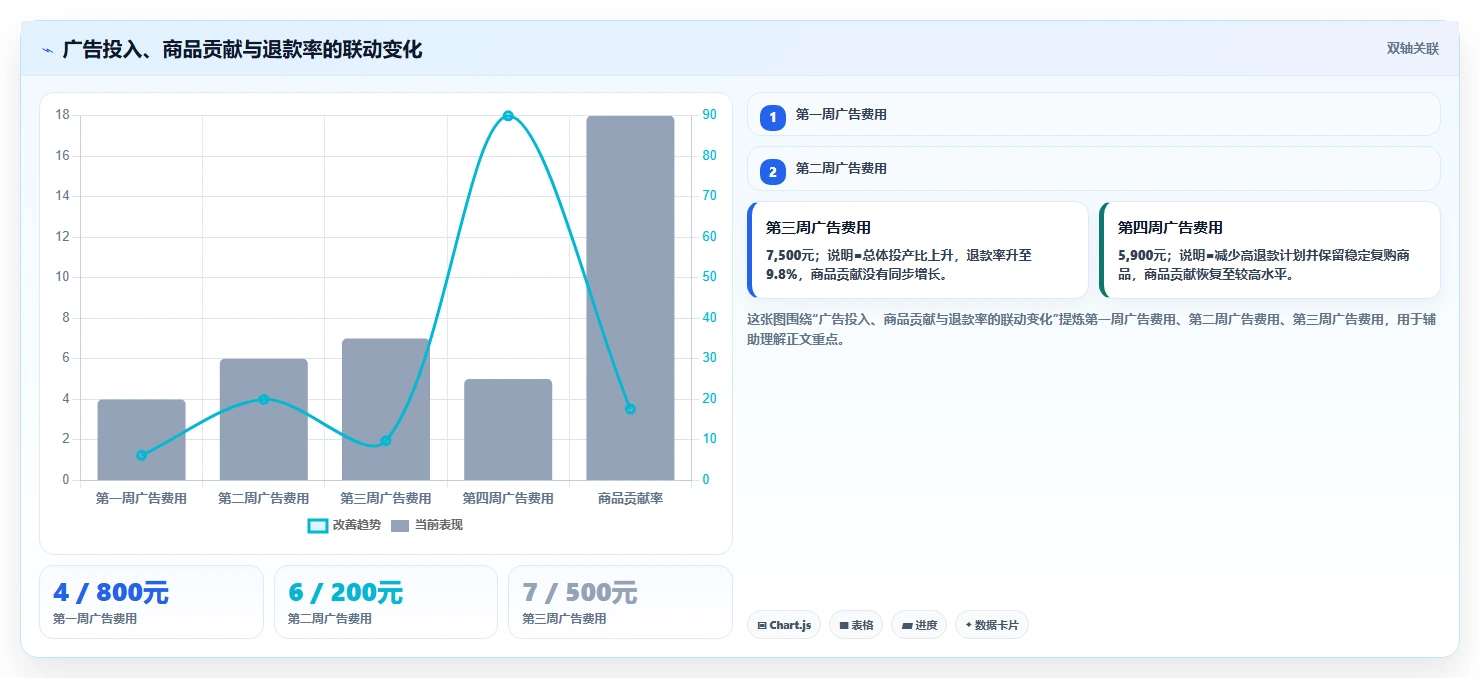Click the blue number 2 badge

click(x=773, y=171)
